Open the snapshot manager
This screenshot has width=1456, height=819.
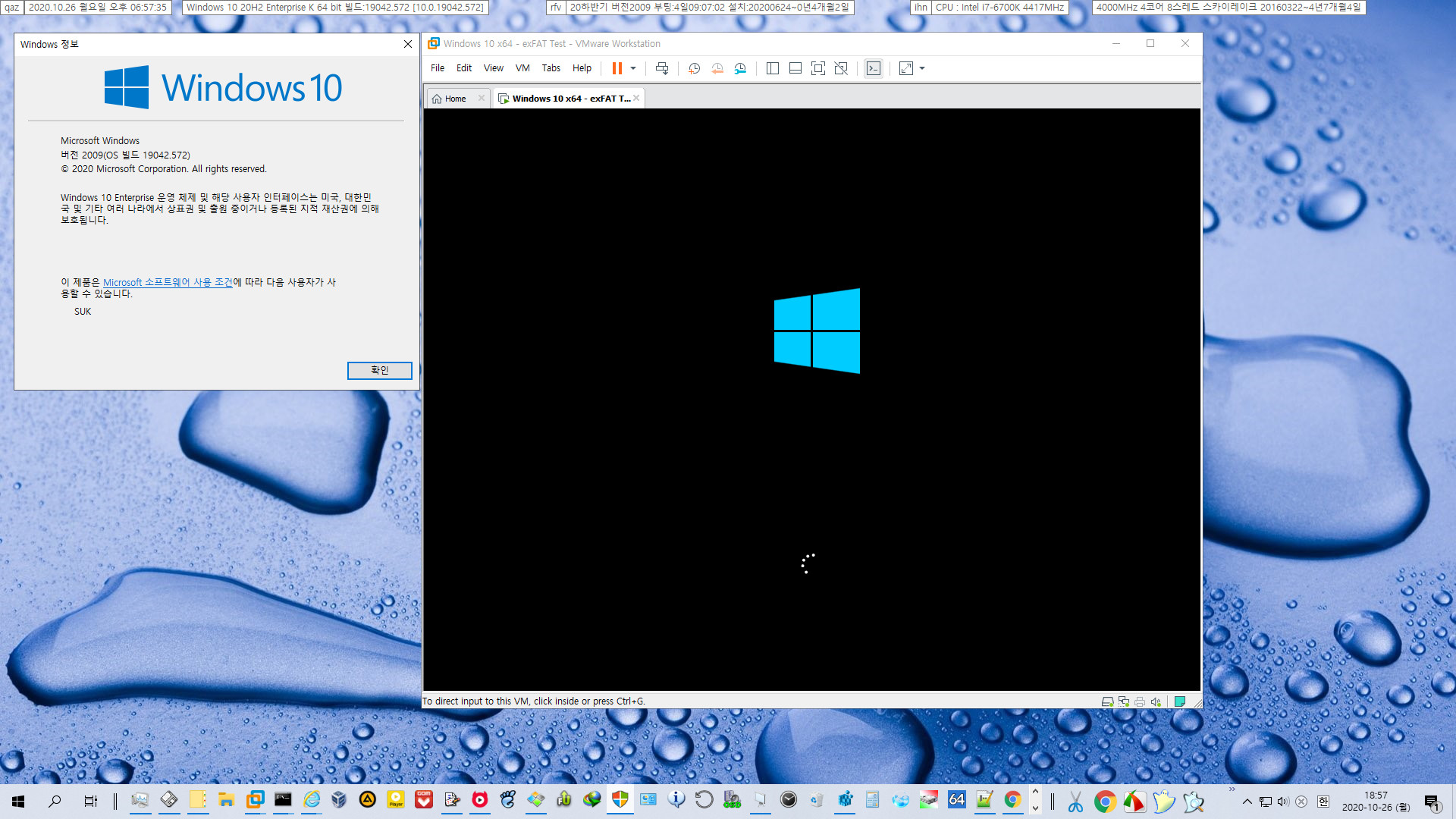pos(741,68)
